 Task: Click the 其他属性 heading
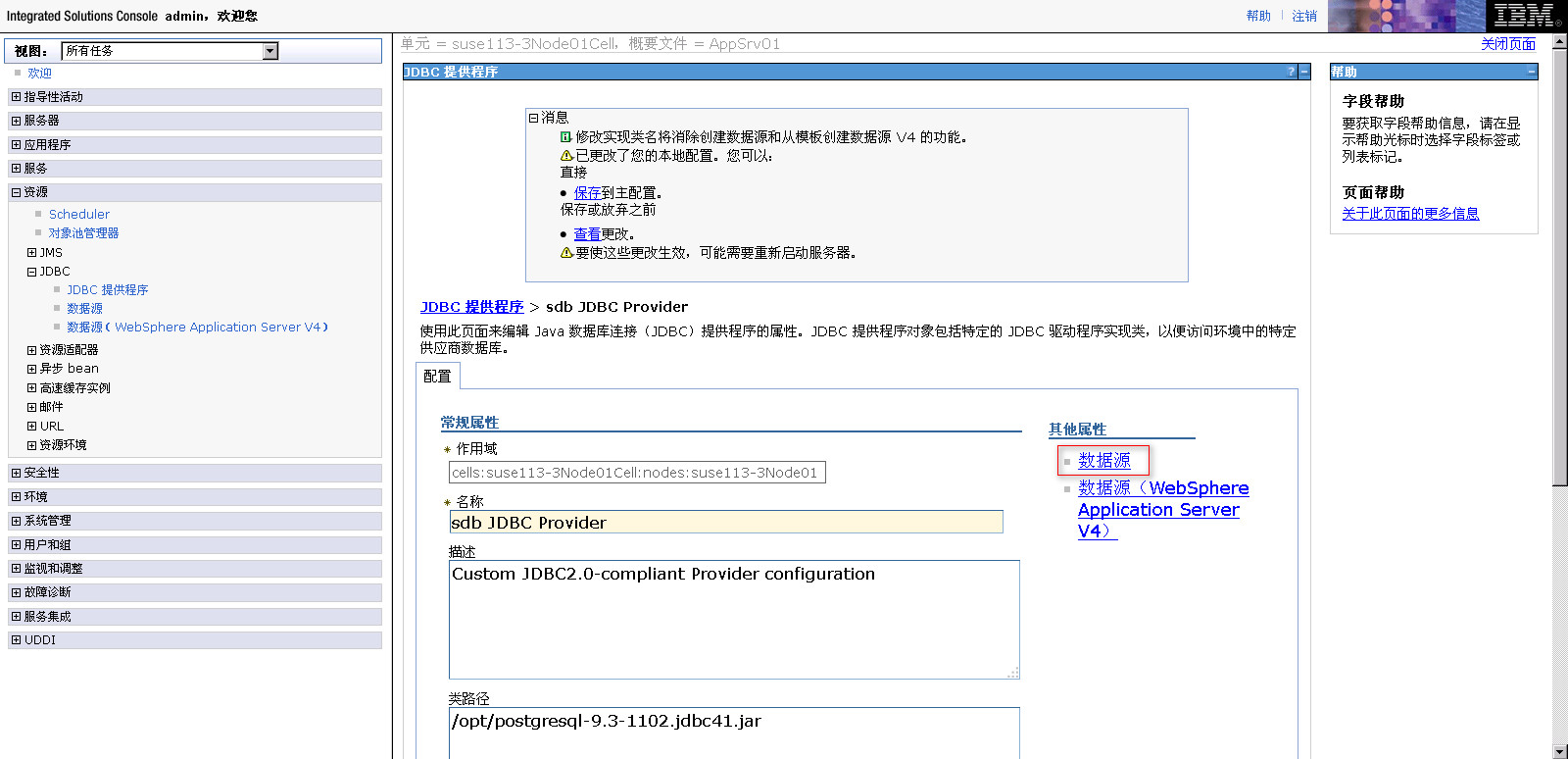(1077, 430)
